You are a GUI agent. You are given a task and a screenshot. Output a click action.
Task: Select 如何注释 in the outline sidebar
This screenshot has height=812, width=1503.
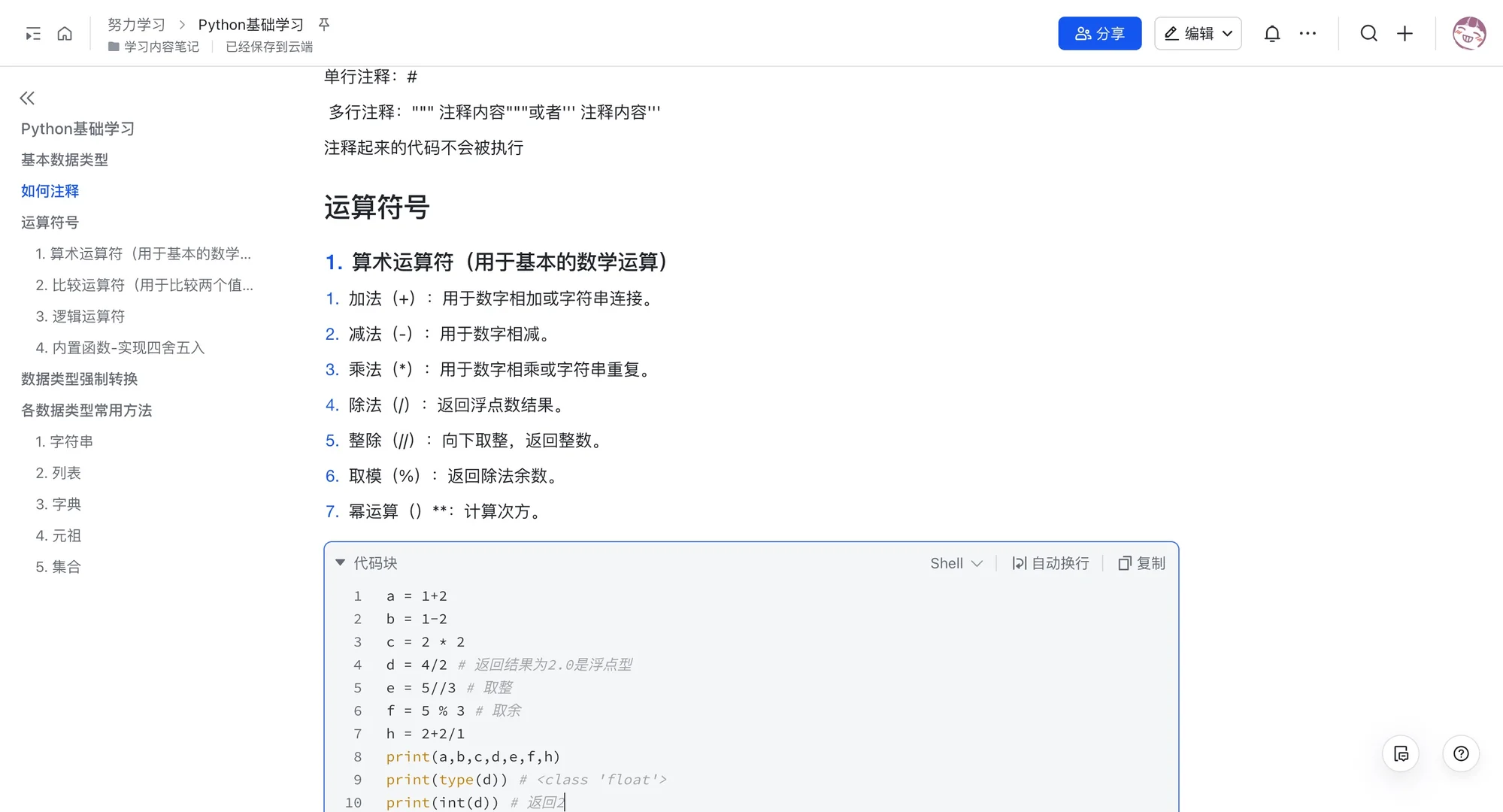point(50,191)
